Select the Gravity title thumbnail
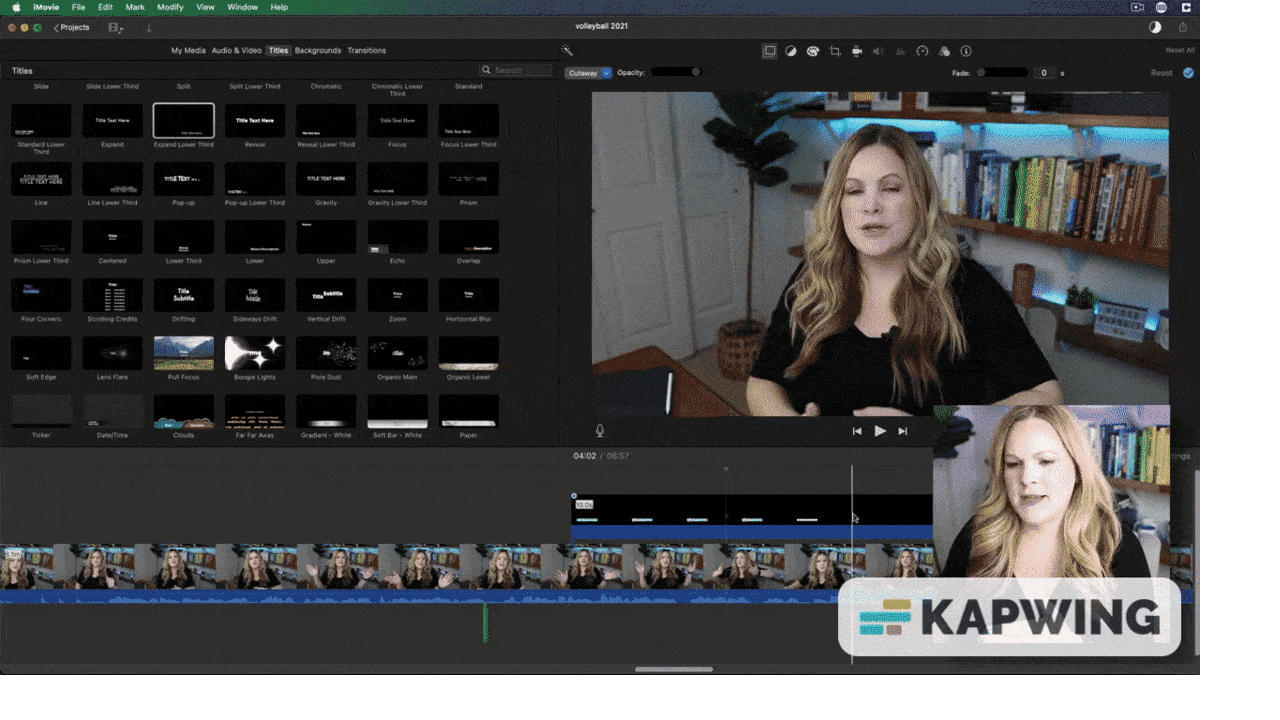 point(326,179)
